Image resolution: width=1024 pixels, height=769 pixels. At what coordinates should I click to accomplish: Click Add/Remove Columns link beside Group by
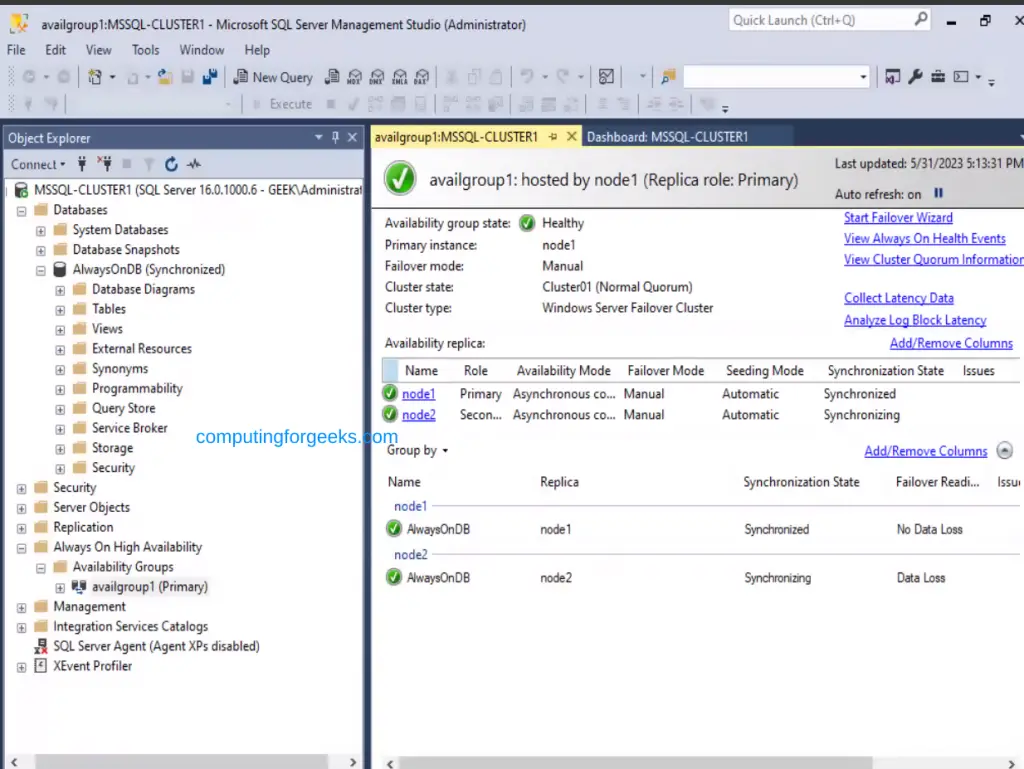925,451
